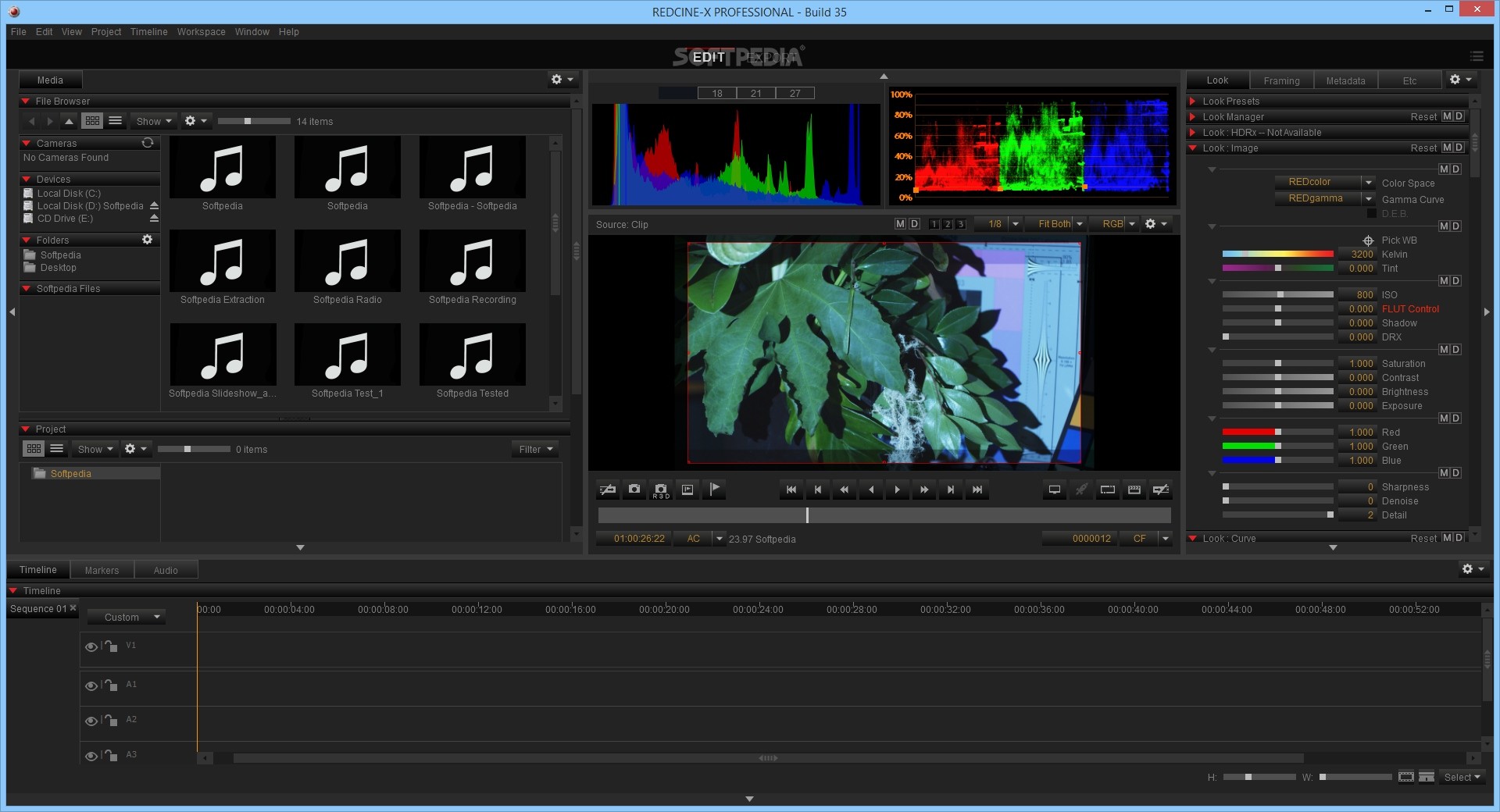Switch to the Audio tab
The image size is (1500, 812).
(166, 570)
